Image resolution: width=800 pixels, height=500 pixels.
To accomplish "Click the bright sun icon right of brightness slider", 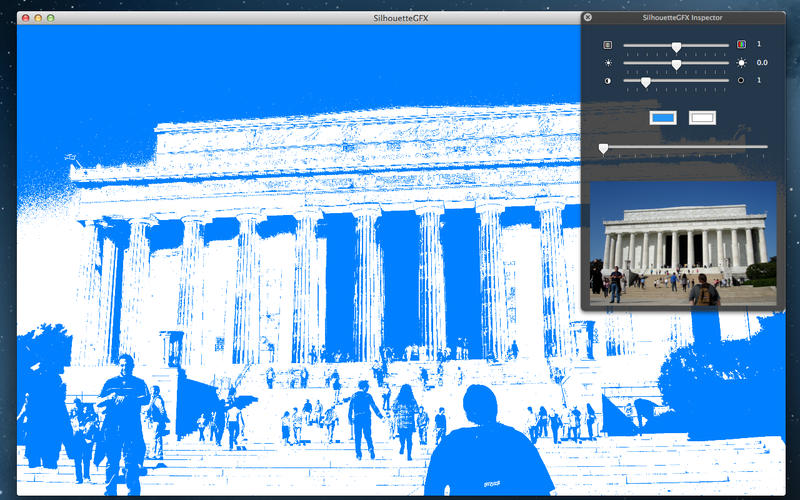I will 741,63.
